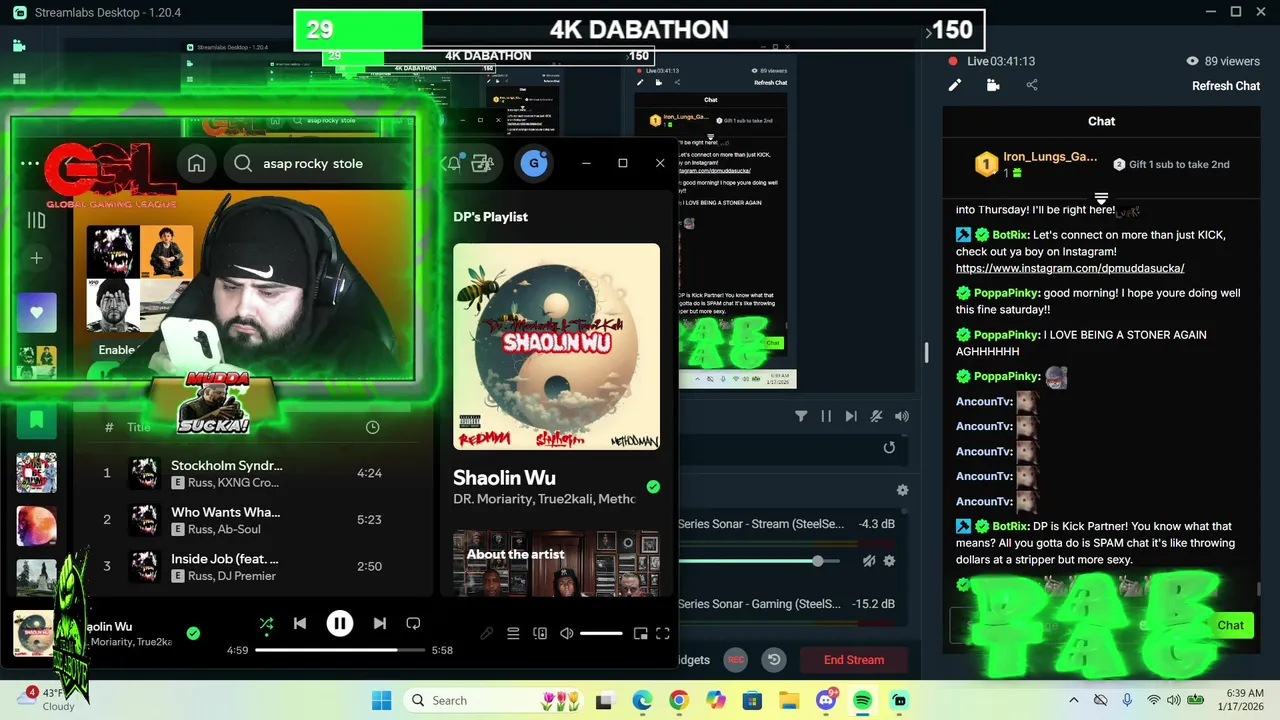The width and height of the screenshot is (1280, 720).
Task: Open Spotify notifications bell icon
Action: (453, 164)
